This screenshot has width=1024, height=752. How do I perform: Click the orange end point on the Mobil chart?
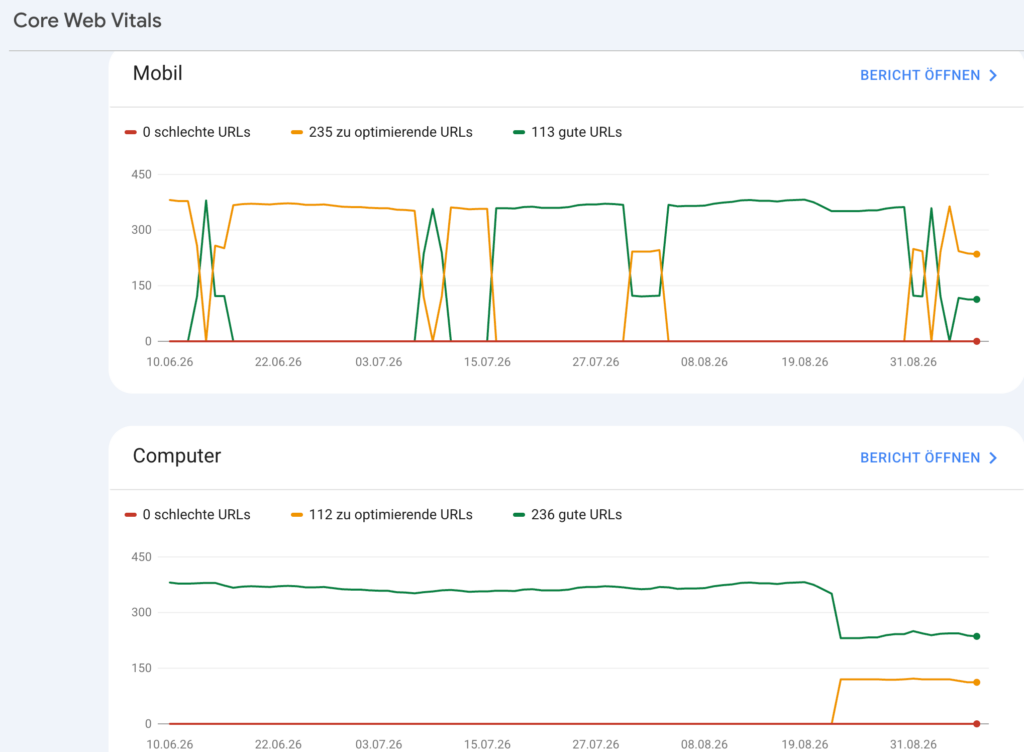[977, 255]
